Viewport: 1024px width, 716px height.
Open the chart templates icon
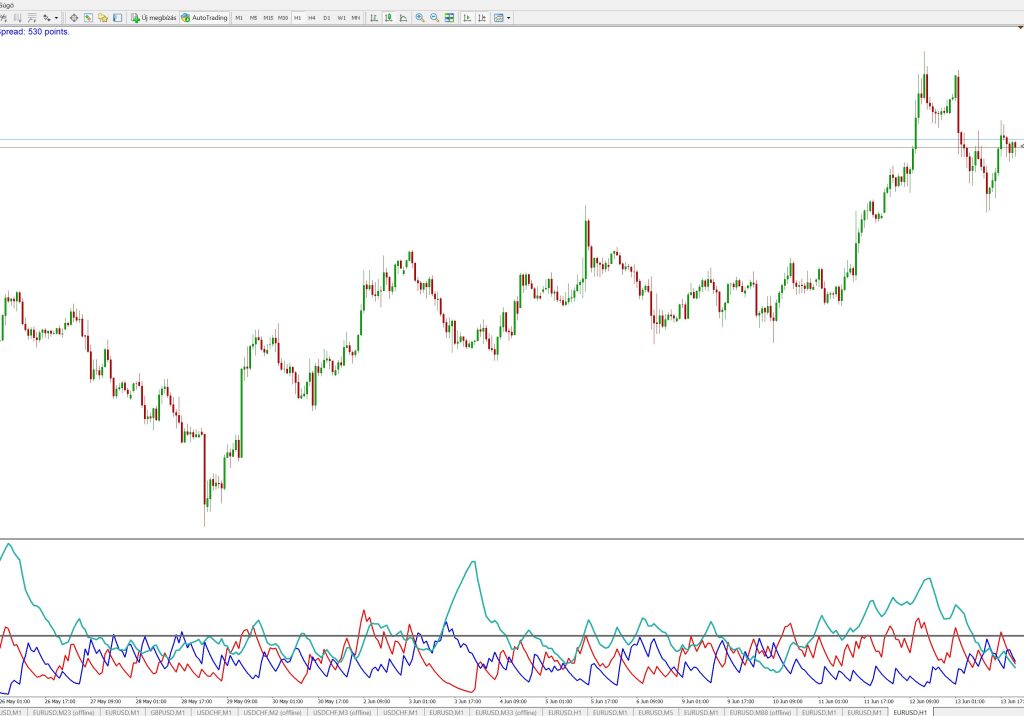pos(499,18)
